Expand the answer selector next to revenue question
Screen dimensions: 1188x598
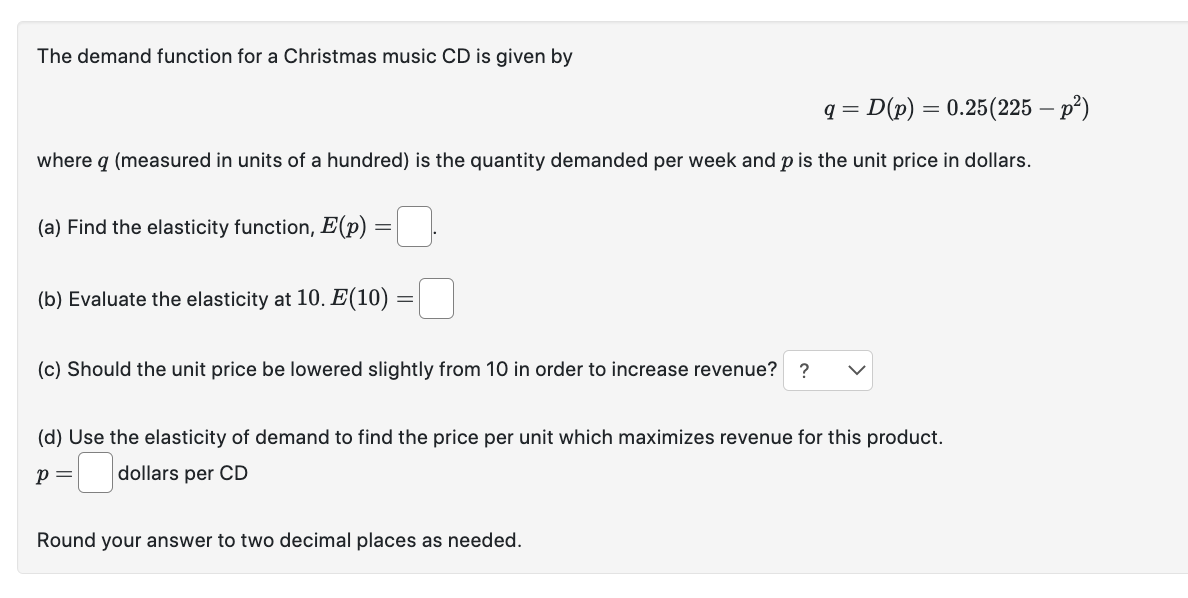(x=828, y=370)
